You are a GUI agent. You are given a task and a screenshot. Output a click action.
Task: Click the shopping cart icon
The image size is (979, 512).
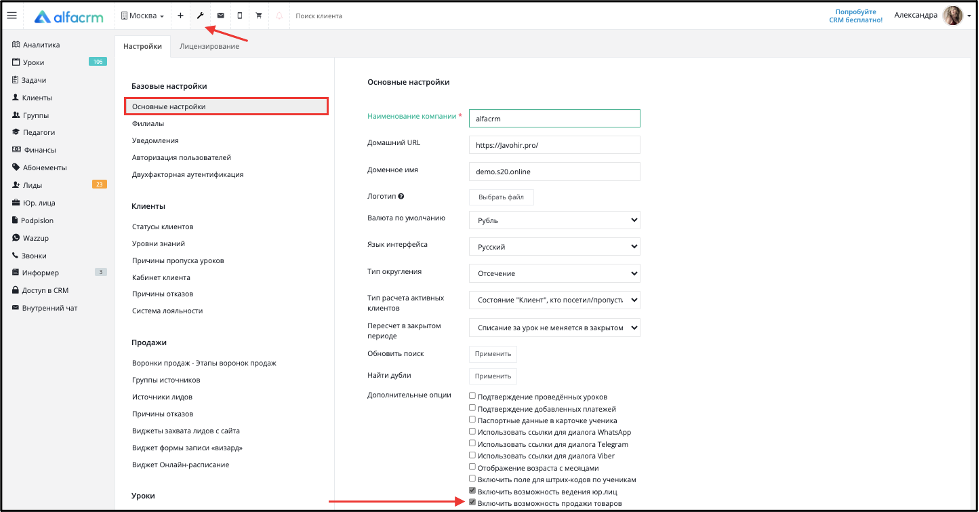click(x=258, y=16)
